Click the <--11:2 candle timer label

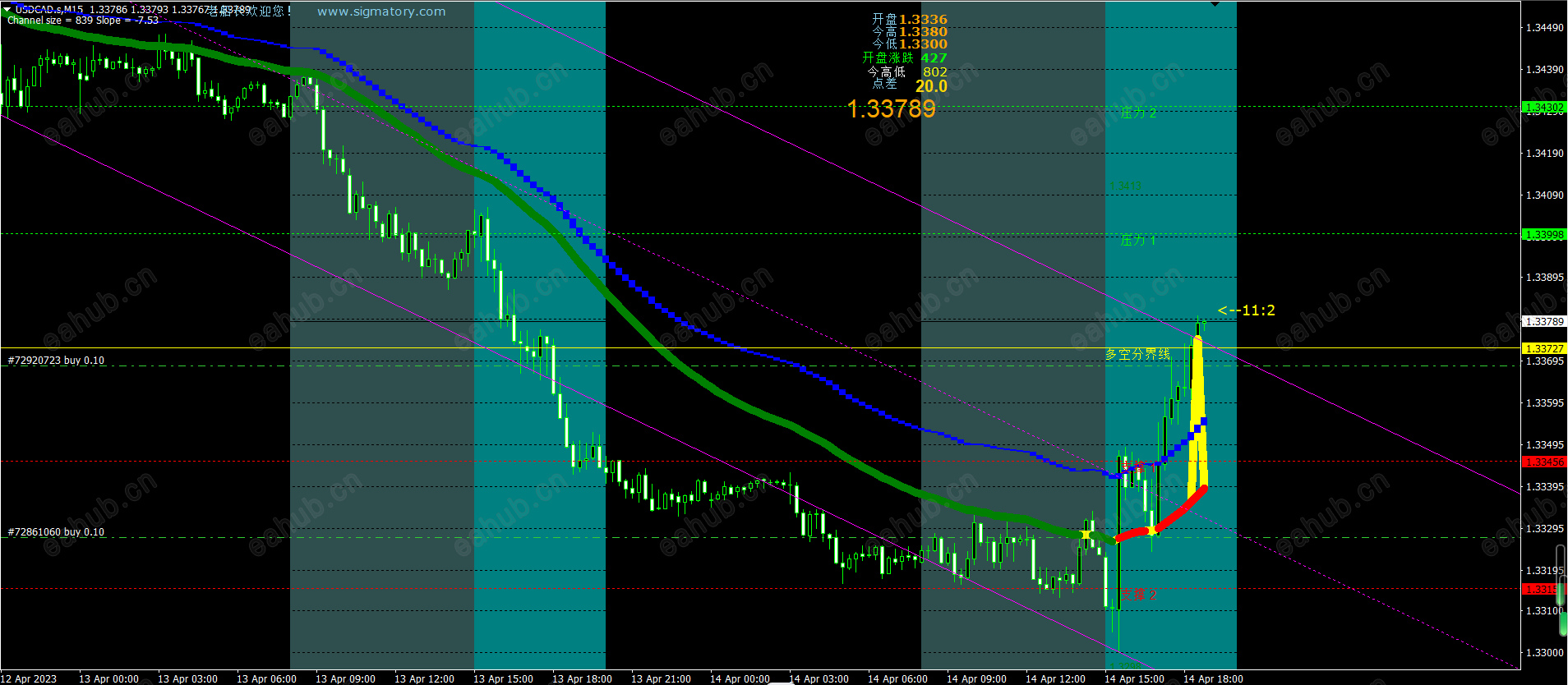[x=1247, y=310]
